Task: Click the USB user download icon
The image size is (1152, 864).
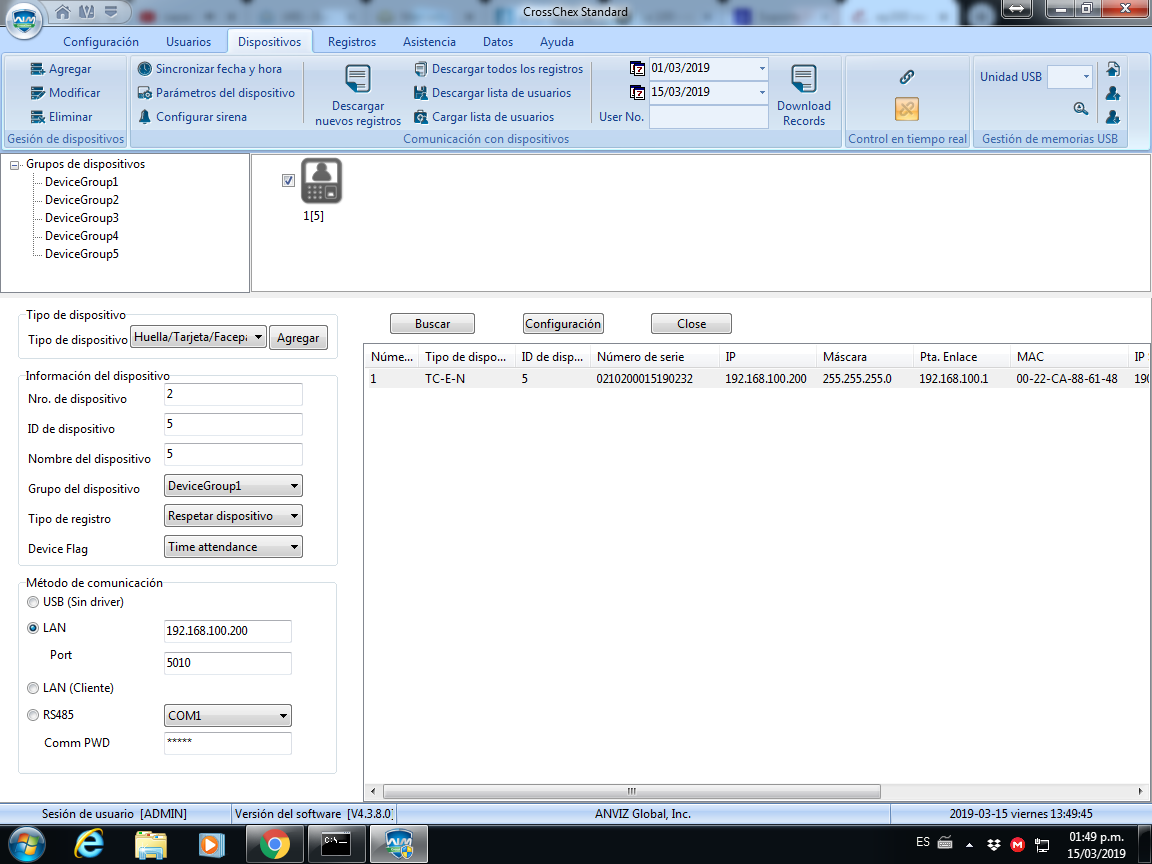Action: point(1113,117)
